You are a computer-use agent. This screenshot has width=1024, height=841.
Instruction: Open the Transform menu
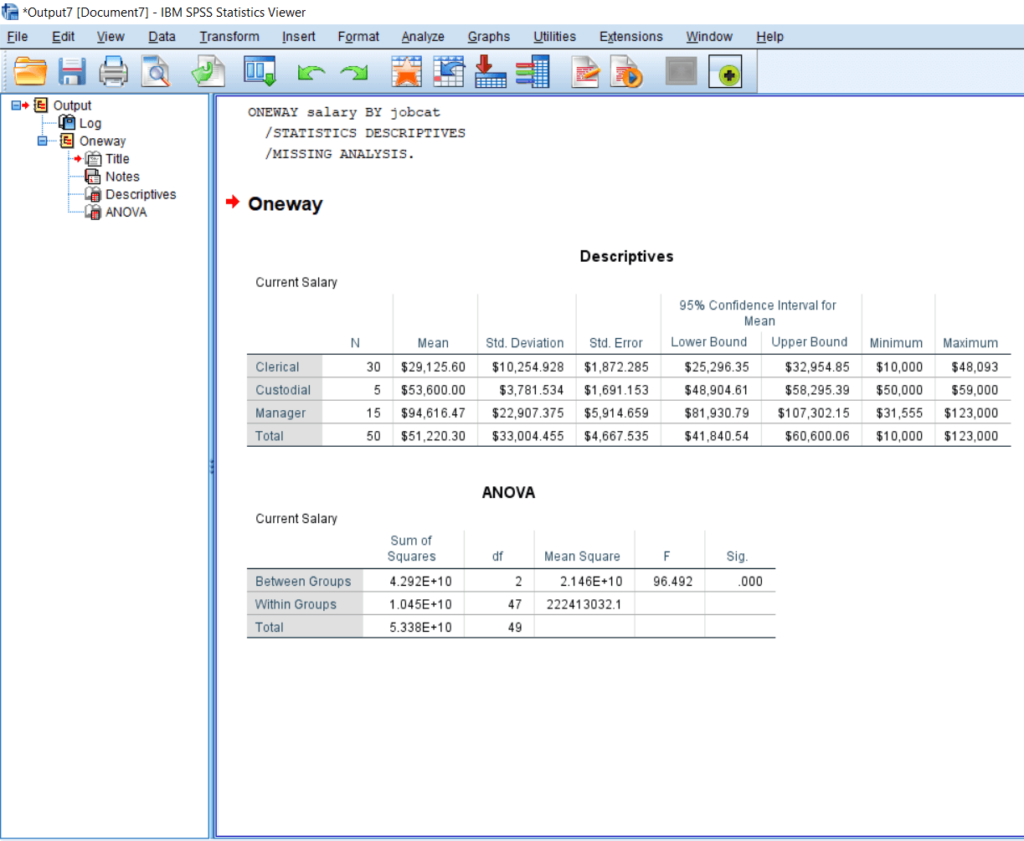229,37
